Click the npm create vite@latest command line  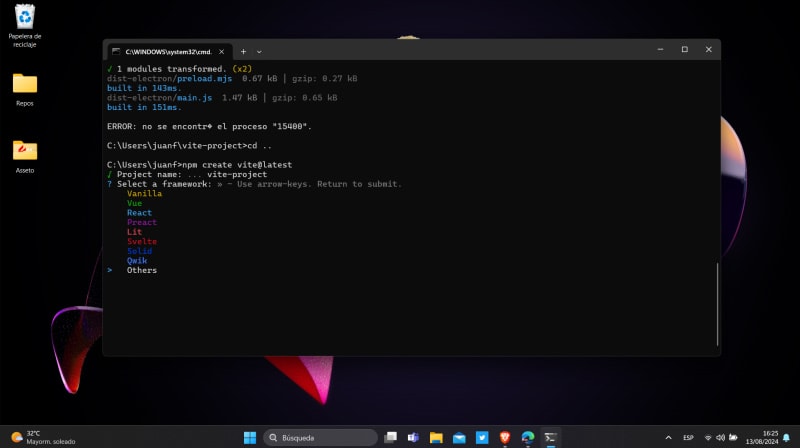[x=199, y=165]
